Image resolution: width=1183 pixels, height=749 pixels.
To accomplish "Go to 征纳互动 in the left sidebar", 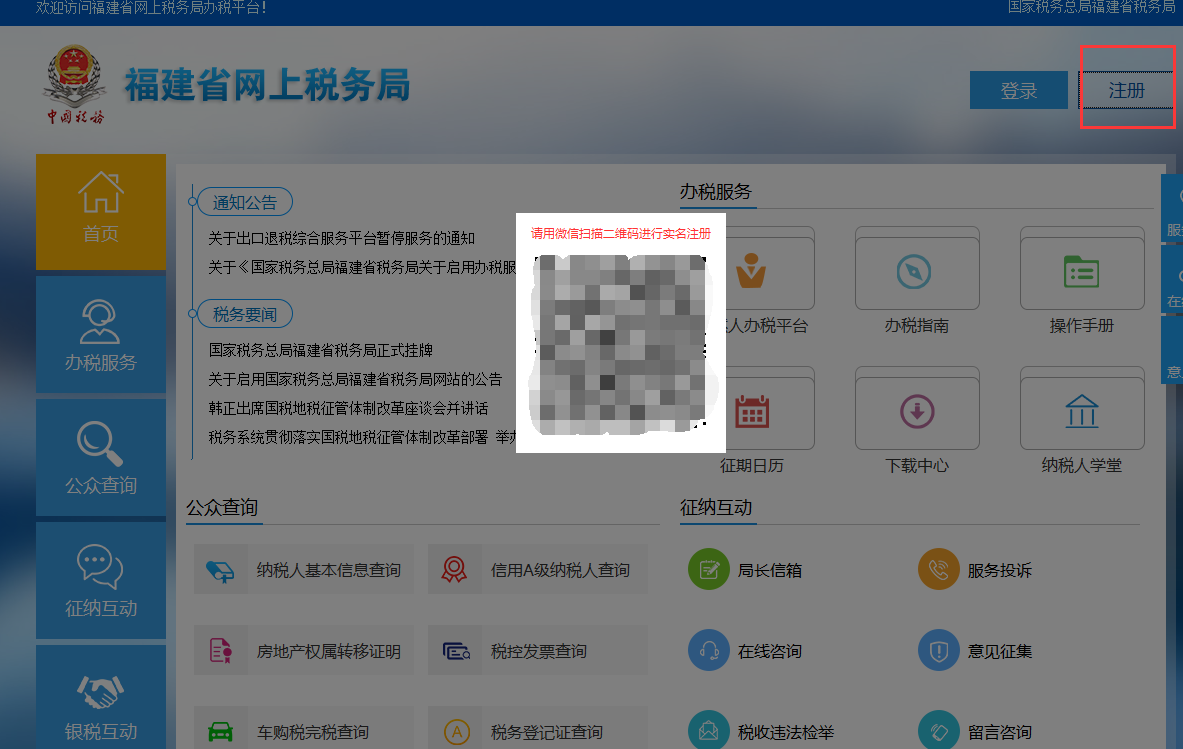I will point(101,580).
